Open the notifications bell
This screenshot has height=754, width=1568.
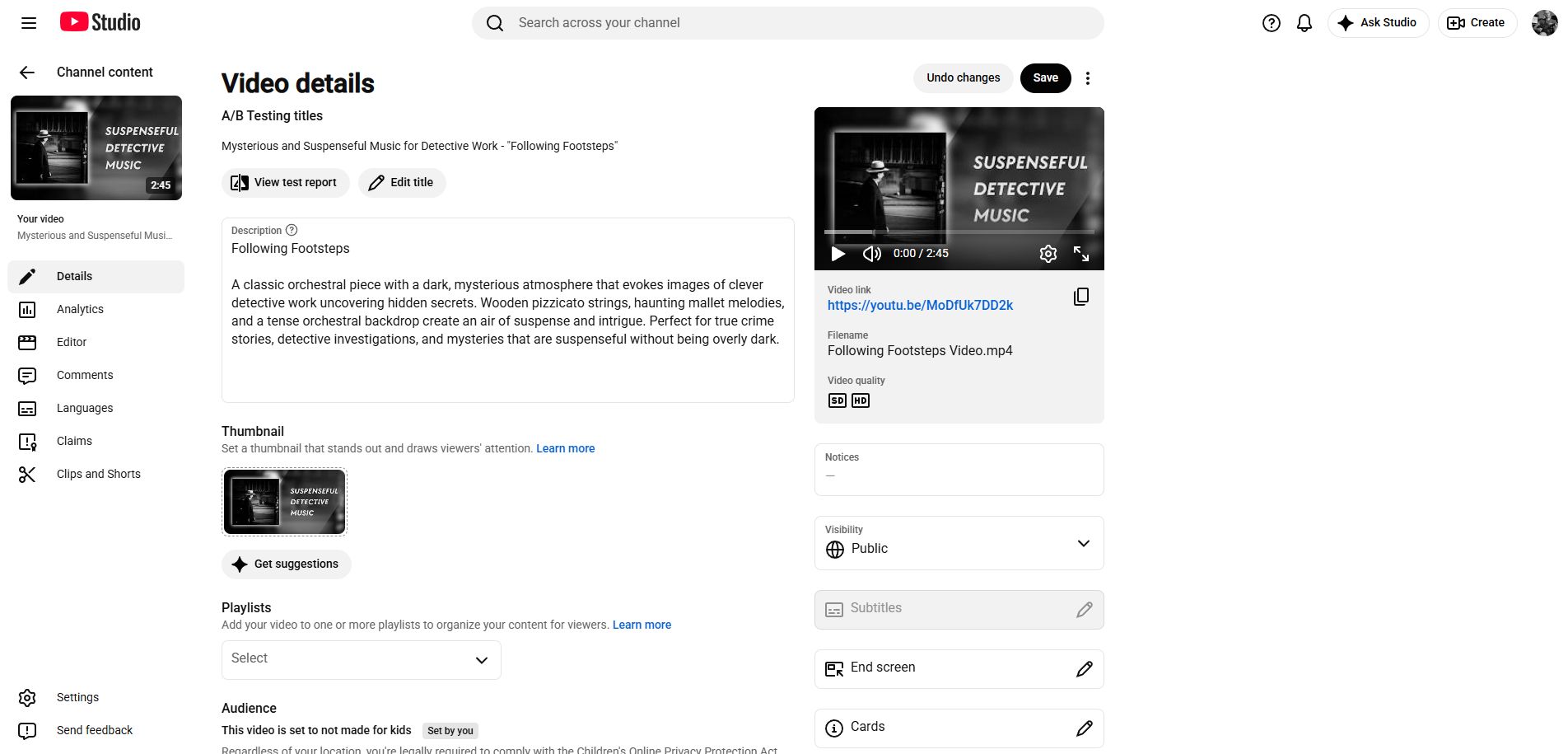[x=1304, y=23]
